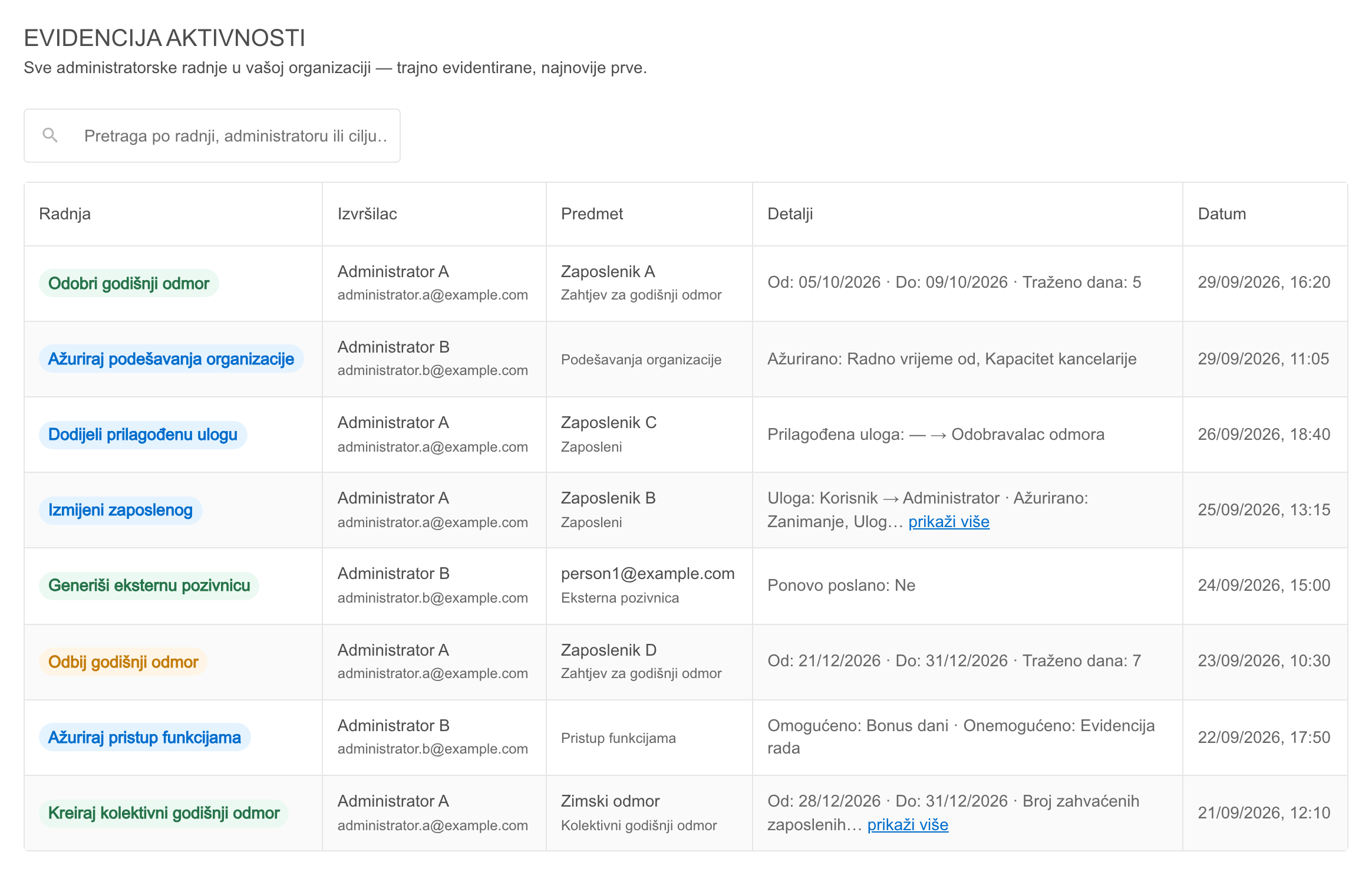Select the 'Ažuriraj pristup funkcijama' badge
This screenshot has width=1372, height=875.
[x=144, y=738]
